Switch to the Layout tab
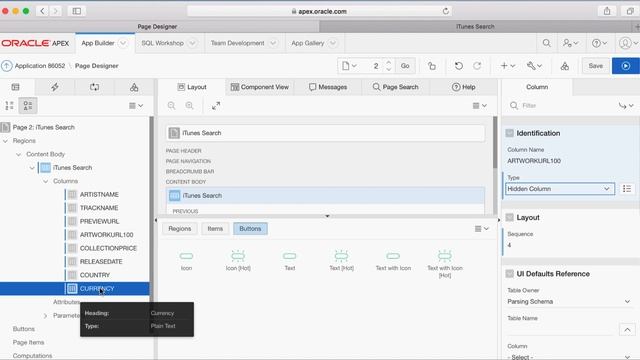640x360 pixels. tap(192, 87)
